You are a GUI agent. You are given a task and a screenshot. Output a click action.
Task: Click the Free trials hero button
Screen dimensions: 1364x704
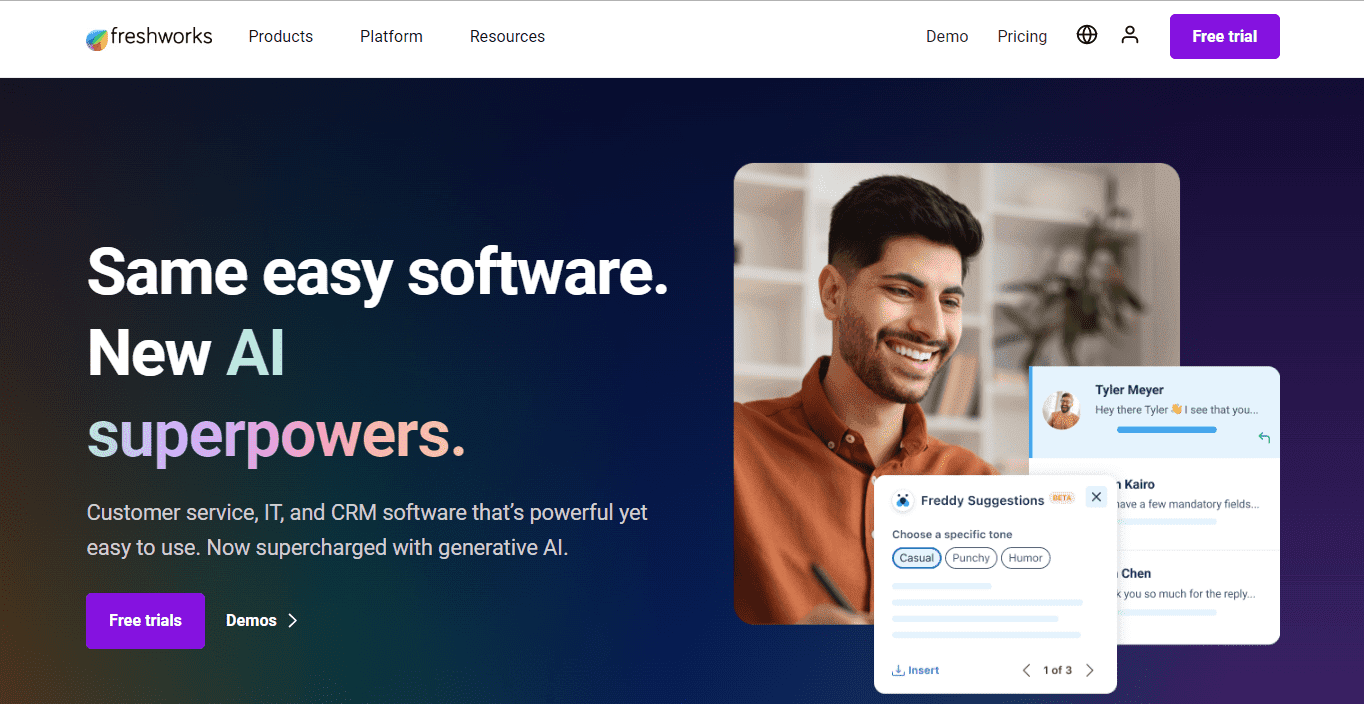pyautogui.click(x=145, y=621)
